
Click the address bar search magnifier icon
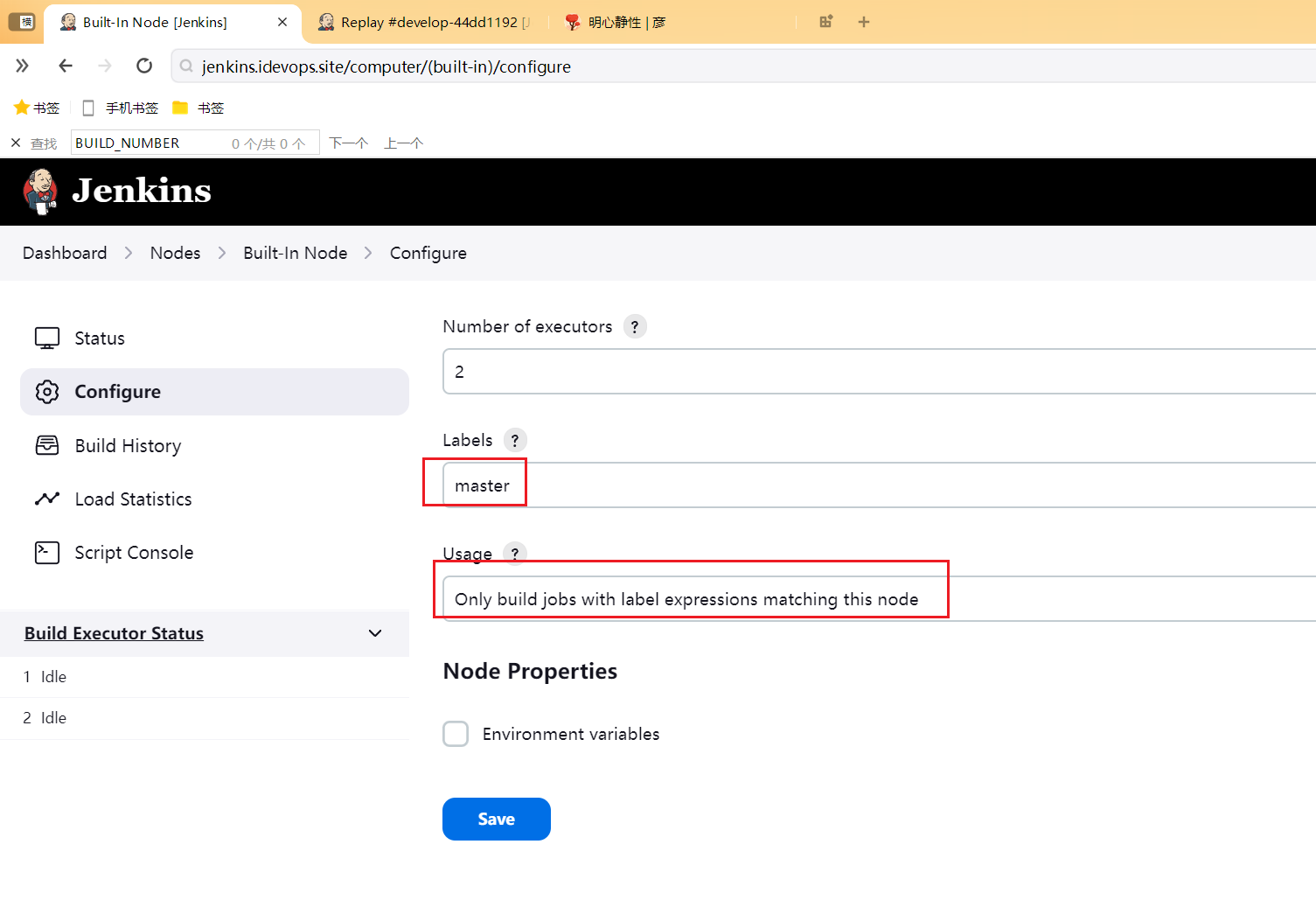(x=186, y=66)
